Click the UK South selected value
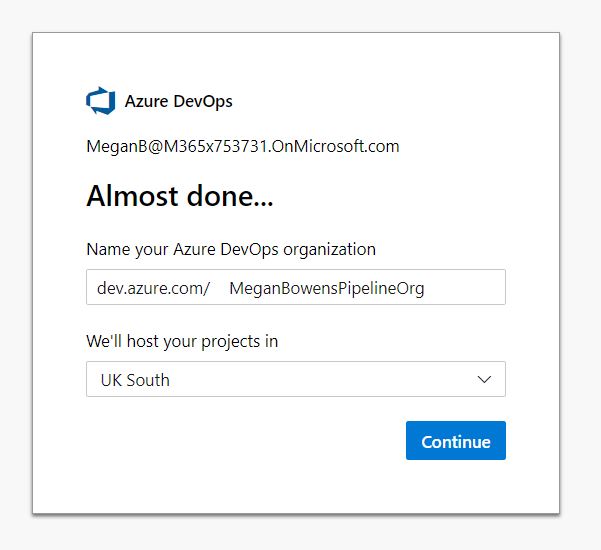This screenshot has height=550, width=601. [x=135, y=380]
